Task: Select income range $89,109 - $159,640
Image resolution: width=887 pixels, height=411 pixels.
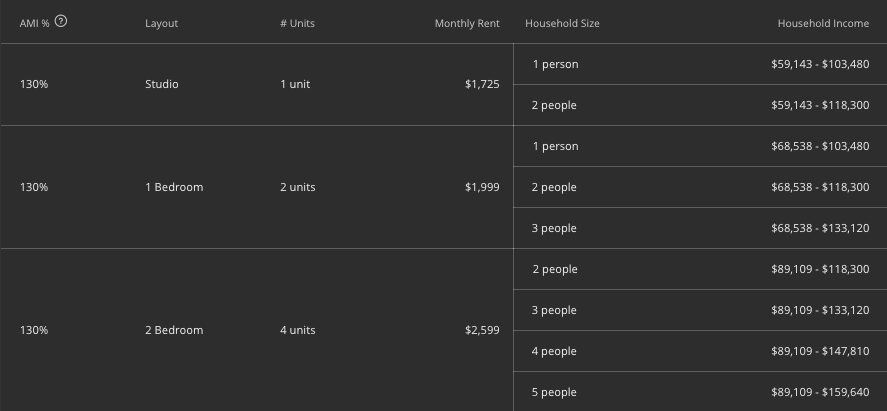Action: (820, 392)
